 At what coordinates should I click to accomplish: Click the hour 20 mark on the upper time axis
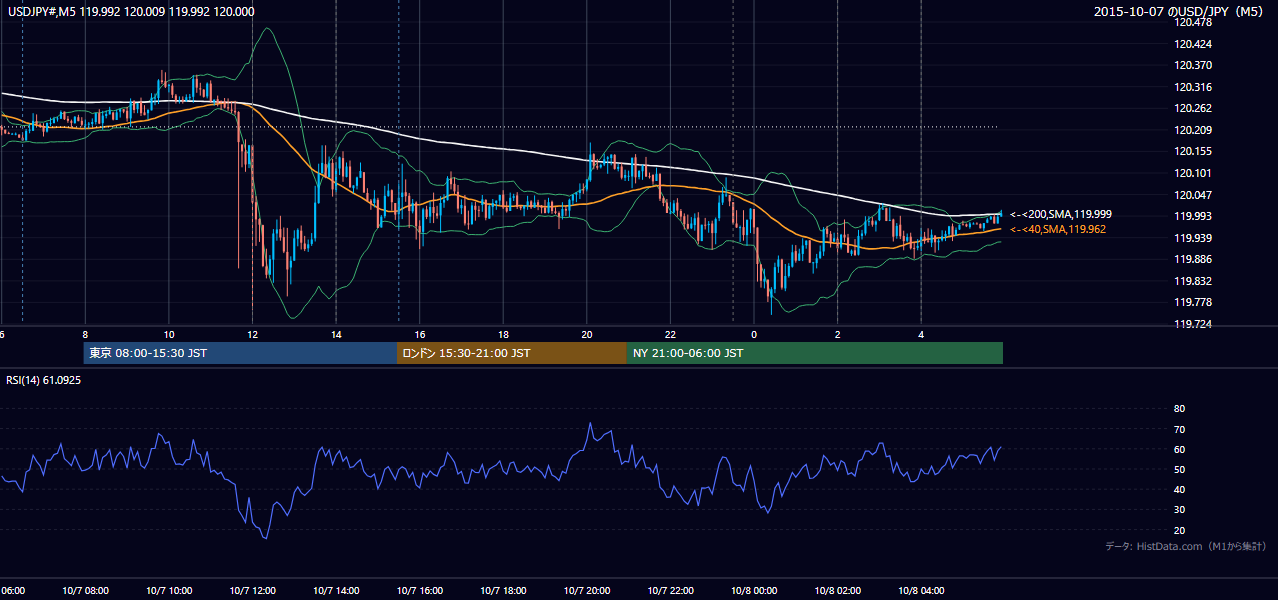pyautogui.click(x=587, y=335)
